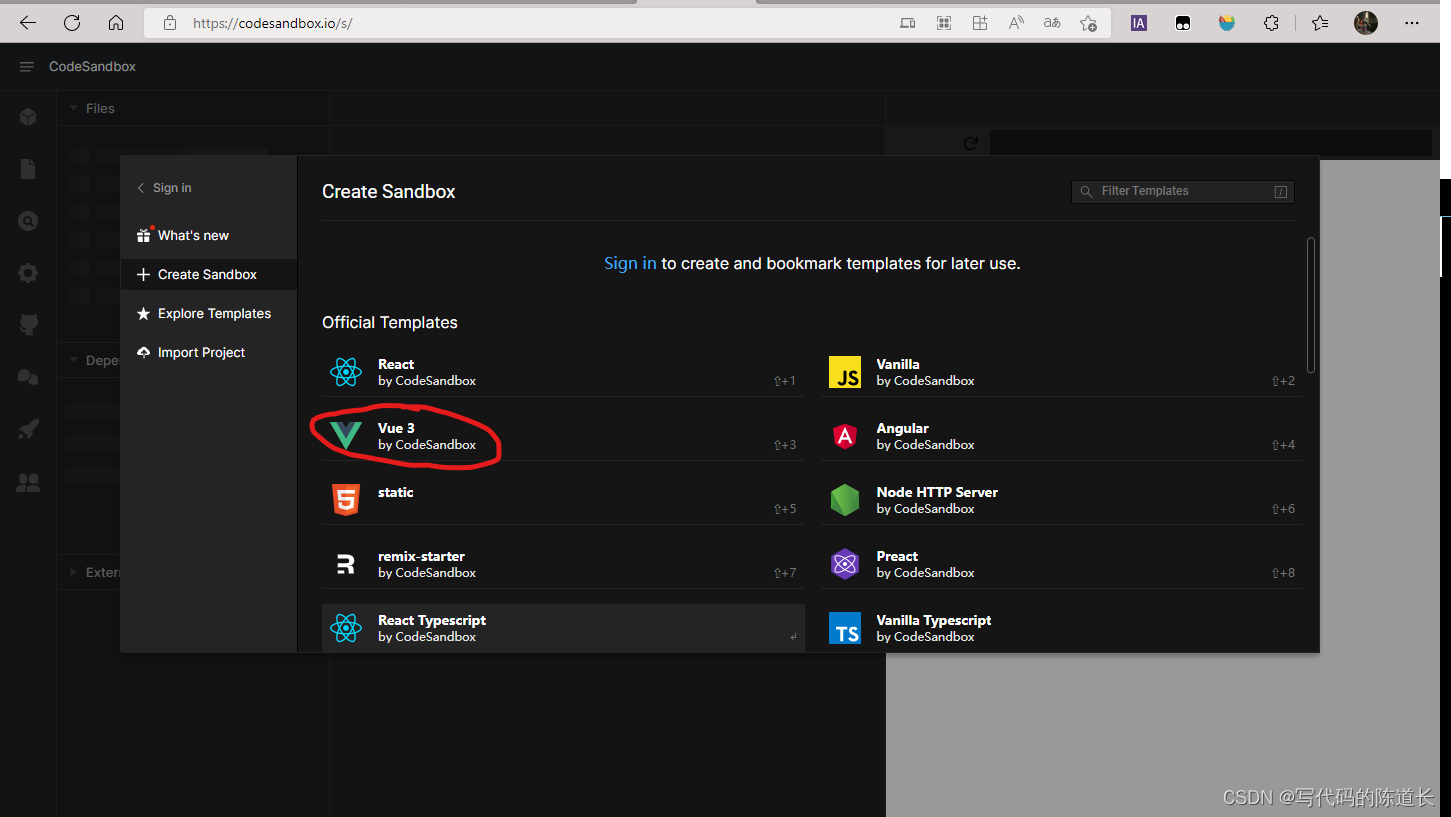Image resolution: width=1451 pixels, height=817 pixels.
Task: Go back with the browser back arrow
Action: tap(28, 22)
